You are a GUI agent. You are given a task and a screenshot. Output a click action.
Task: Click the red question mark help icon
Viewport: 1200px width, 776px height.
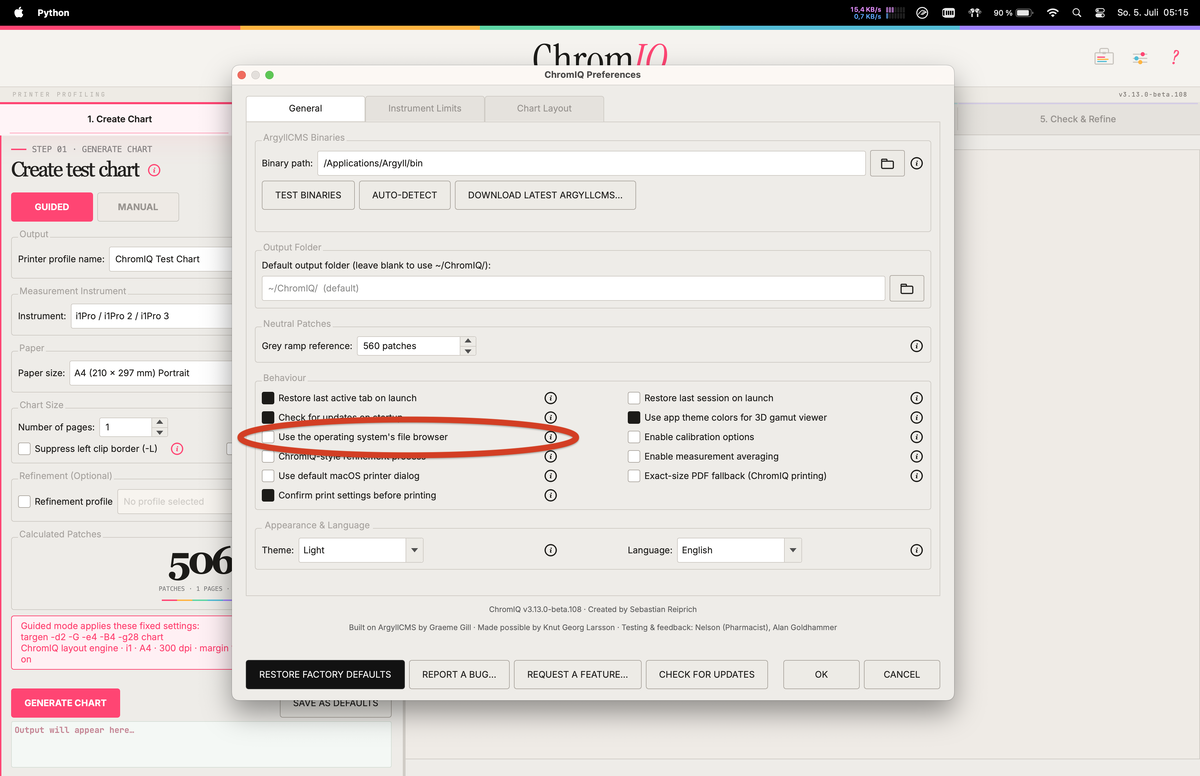coord(1175,57)
